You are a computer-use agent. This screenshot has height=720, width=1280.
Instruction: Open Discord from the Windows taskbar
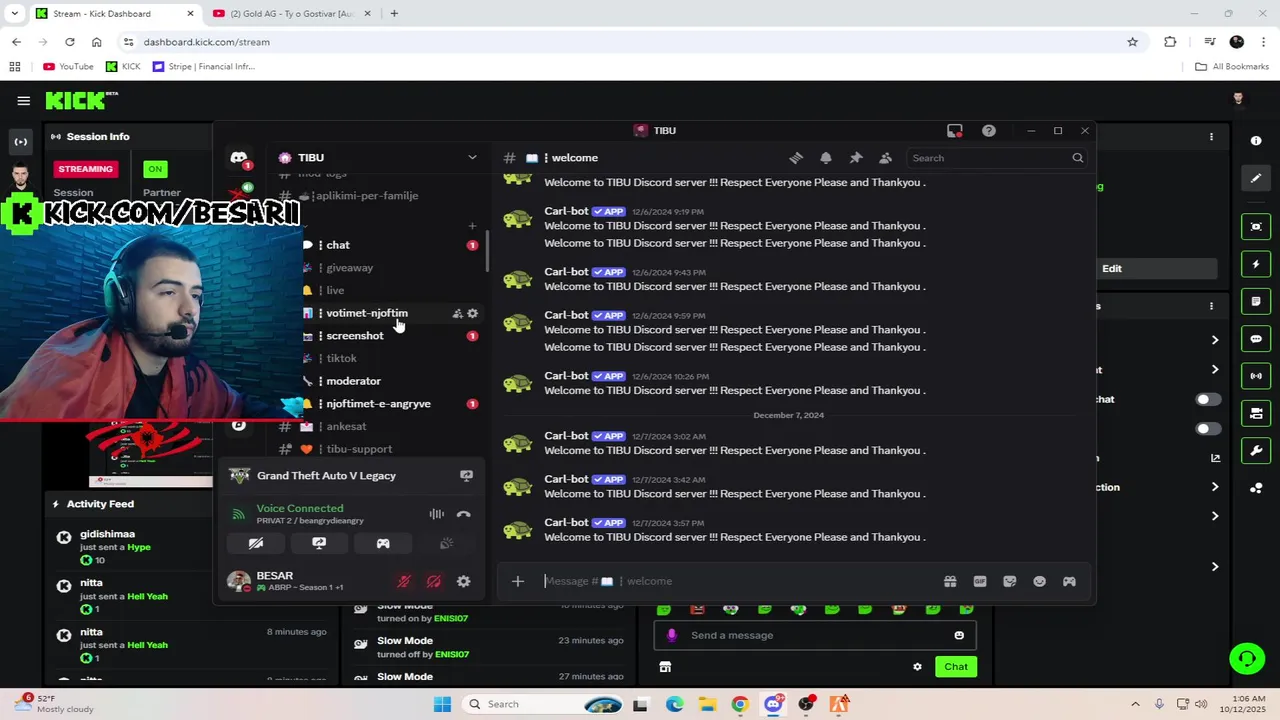[773, 704]
